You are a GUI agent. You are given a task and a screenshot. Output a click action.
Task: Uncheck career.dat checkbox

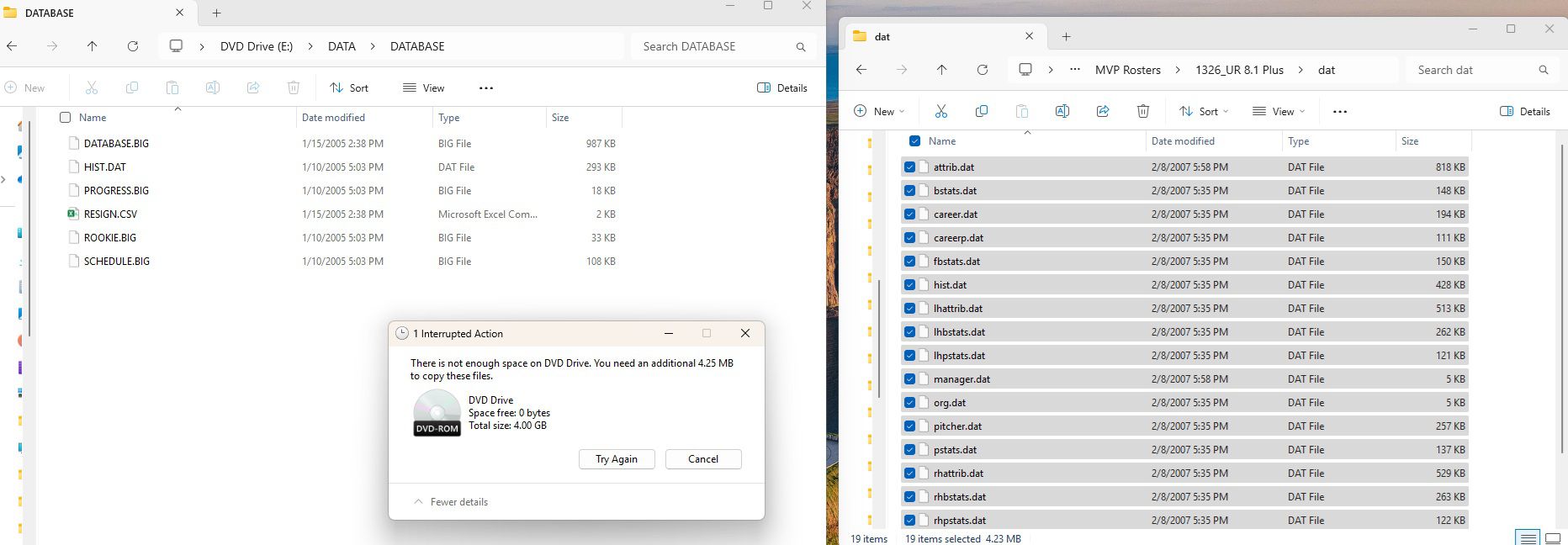[909, 214]
